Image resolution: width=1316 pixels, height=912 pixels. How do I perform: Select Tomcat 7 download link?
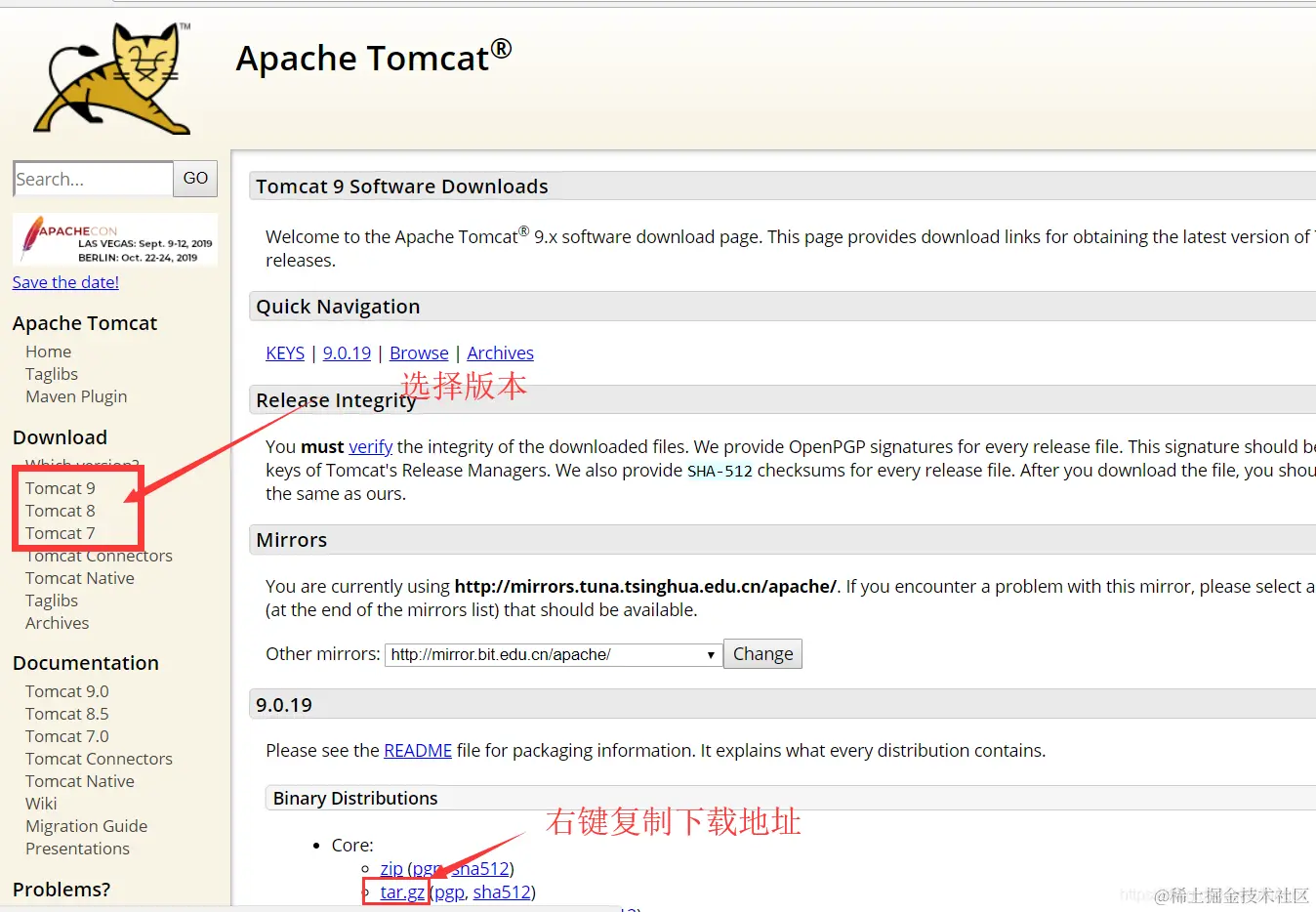coord(61,533)
